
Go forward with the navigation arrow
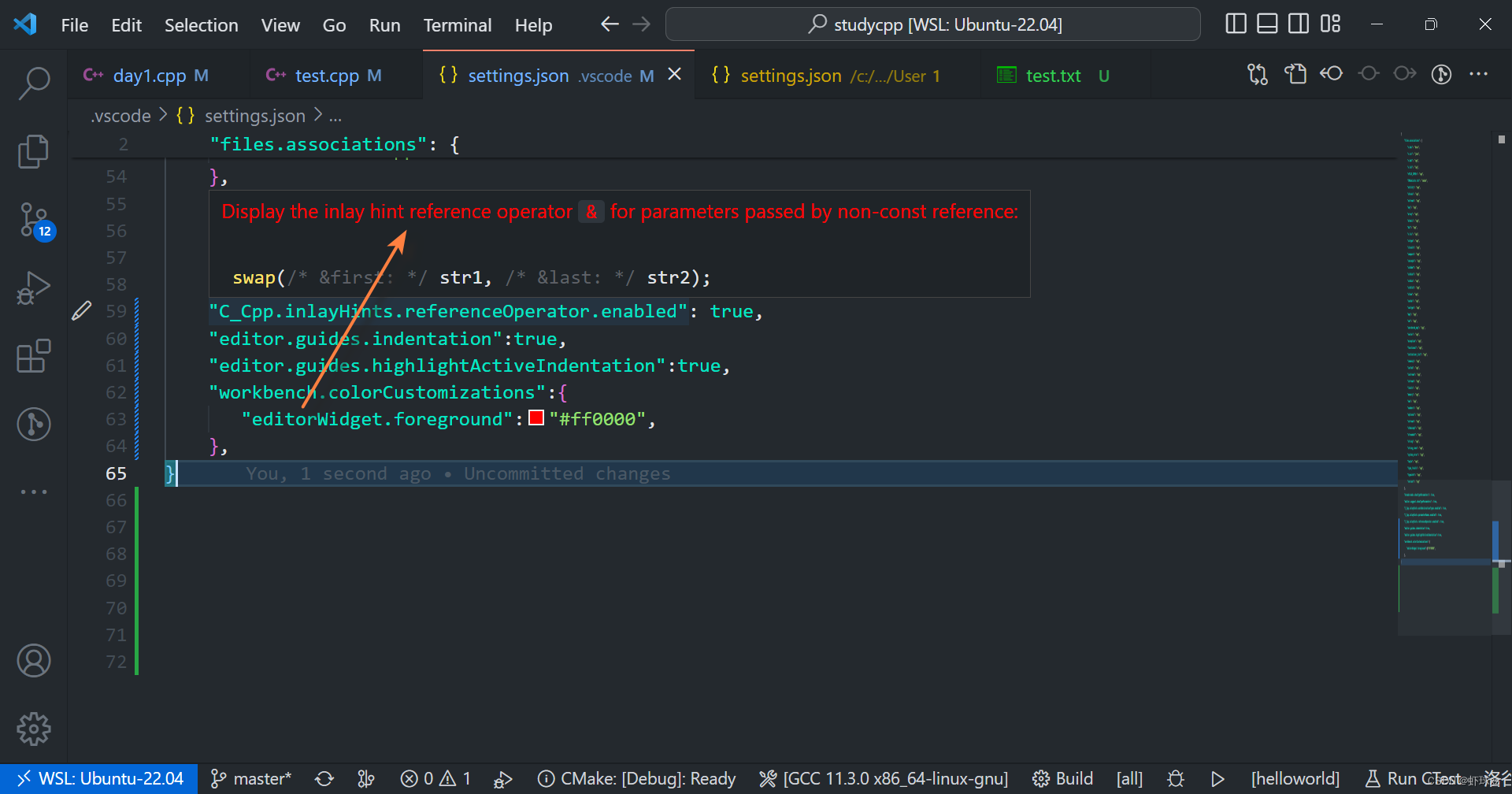click(642, 24)
